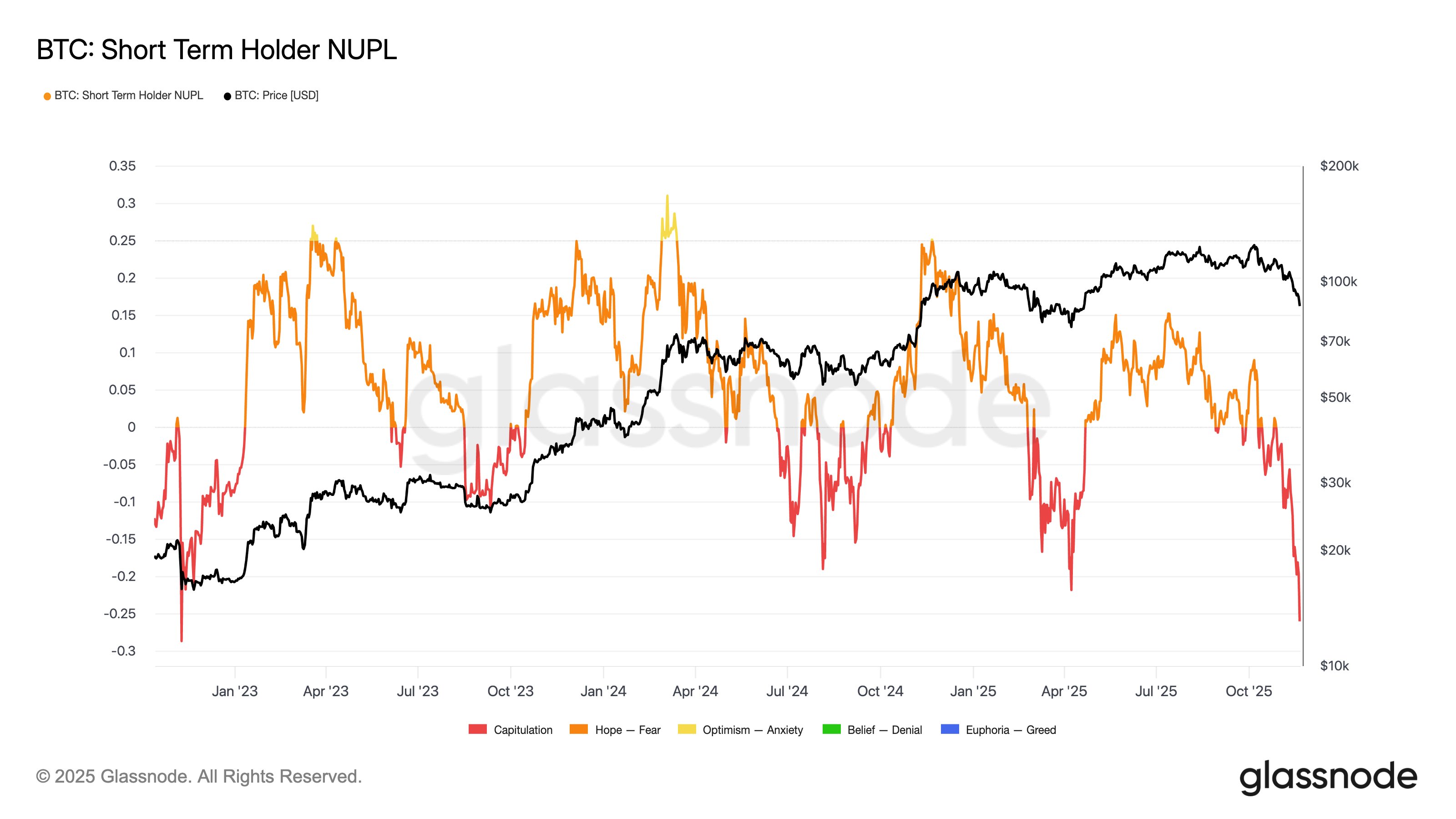1456x819 pixels.
Task: Toggle the Capitulation legend label
Action: (523, 730)
